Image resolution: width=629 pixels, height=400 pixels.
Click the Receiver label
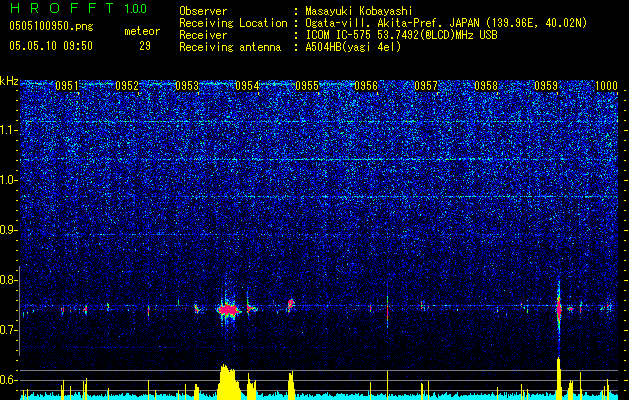[203, 35]
